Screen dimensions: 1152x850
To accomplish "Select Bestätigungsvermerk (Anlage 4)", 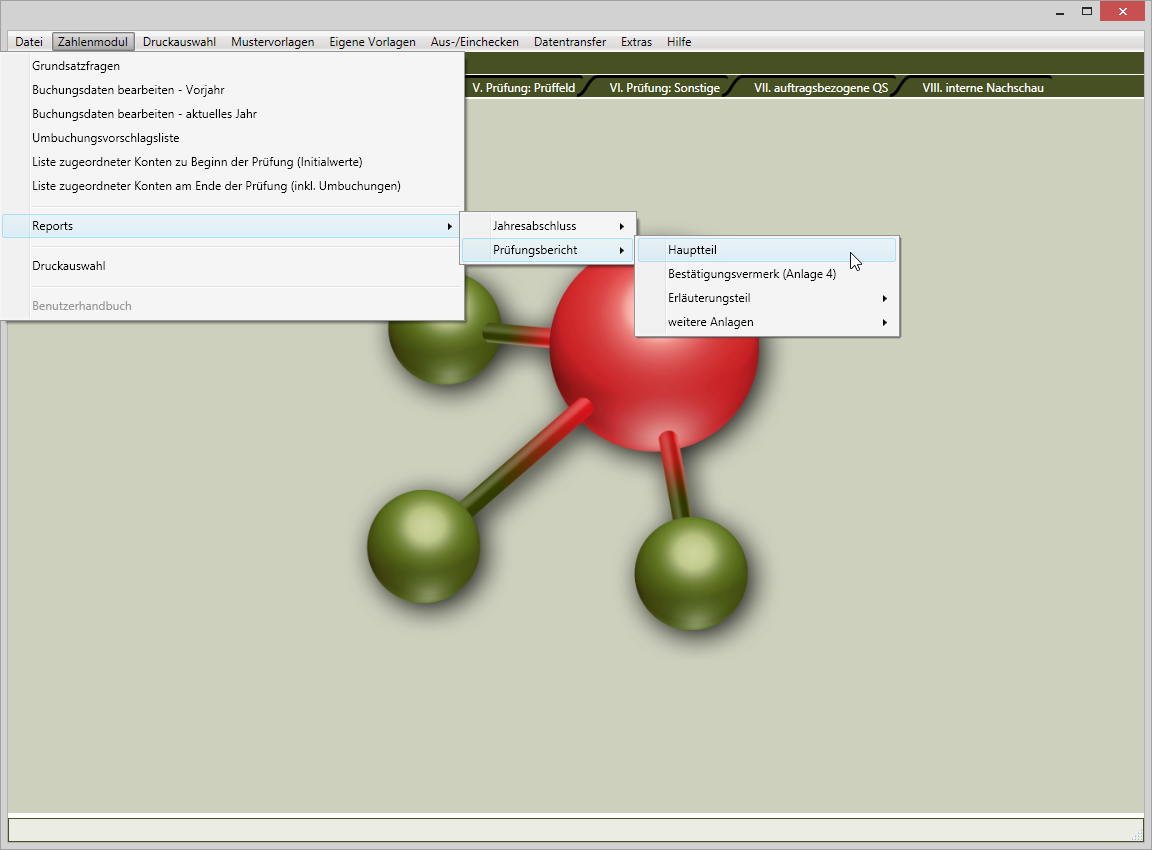I will [751, 274].
